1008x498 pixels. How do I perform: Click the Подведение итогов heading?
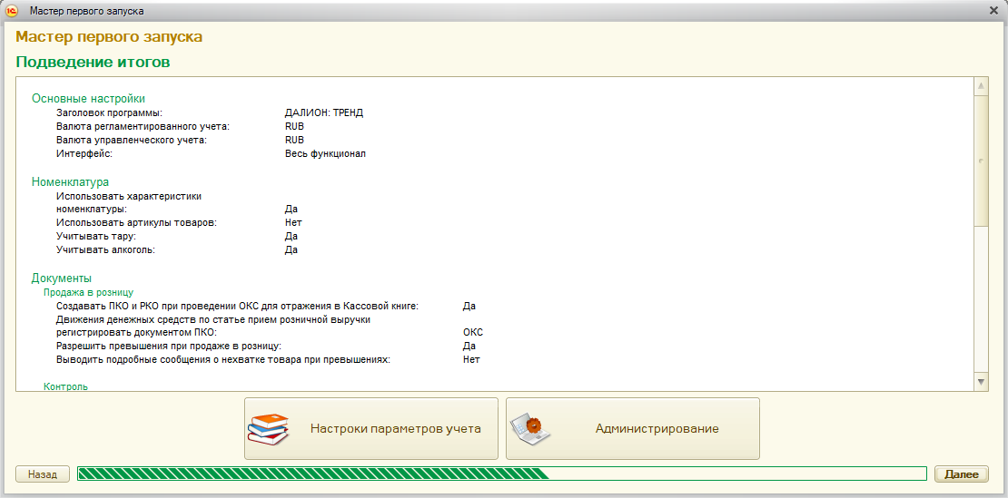click(x=93, y=62)
